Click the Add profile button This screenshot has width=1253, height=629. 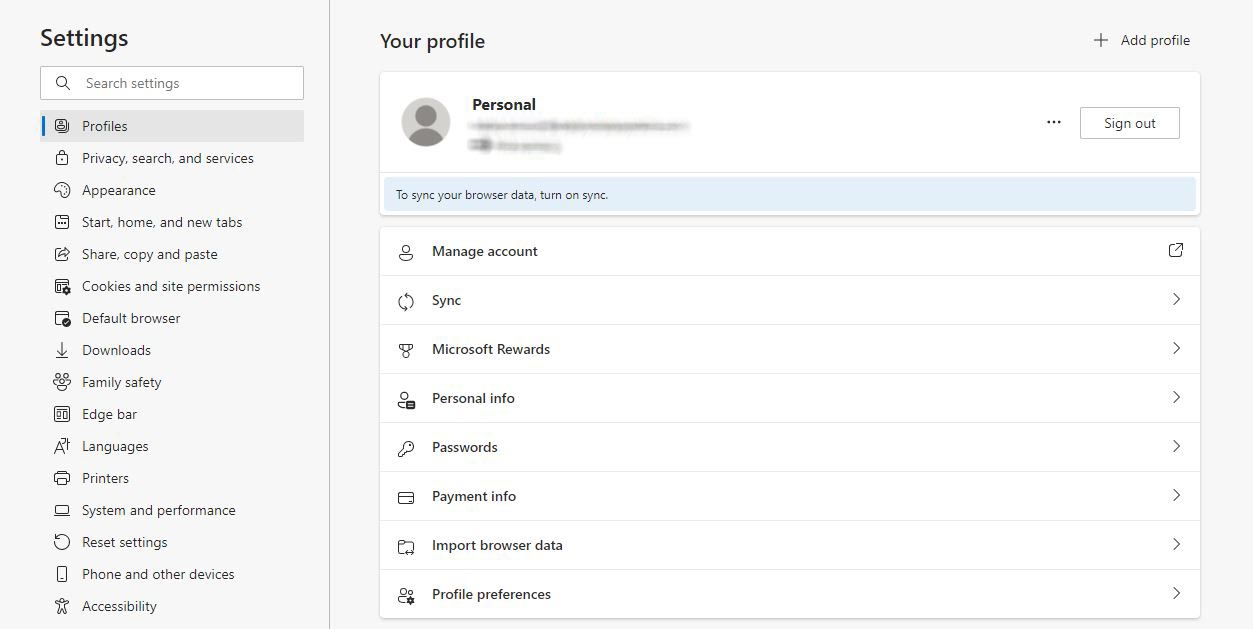(1141, 40)
